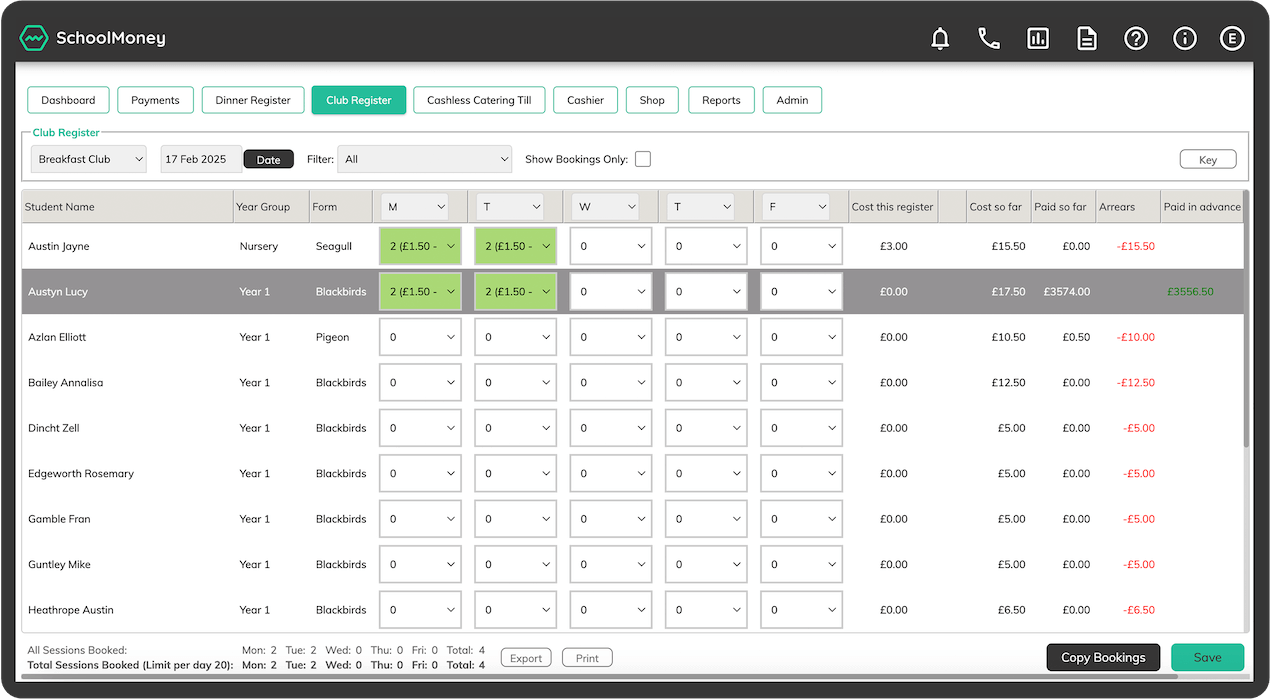Go to the Reports tab
1271x700 pixels.
coord(721,100)
